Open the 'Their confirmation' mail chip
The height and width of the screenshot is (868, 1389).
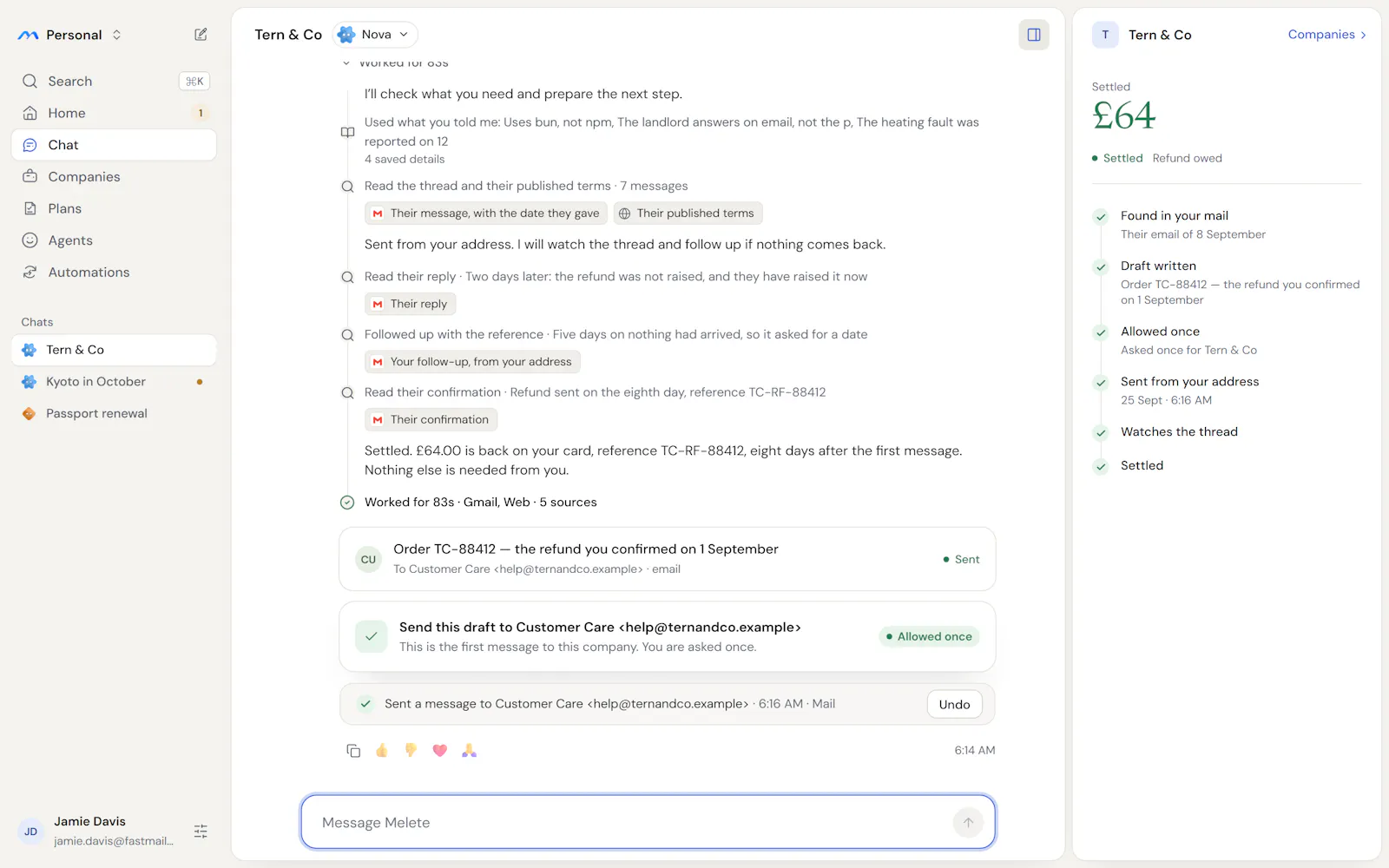431,419
